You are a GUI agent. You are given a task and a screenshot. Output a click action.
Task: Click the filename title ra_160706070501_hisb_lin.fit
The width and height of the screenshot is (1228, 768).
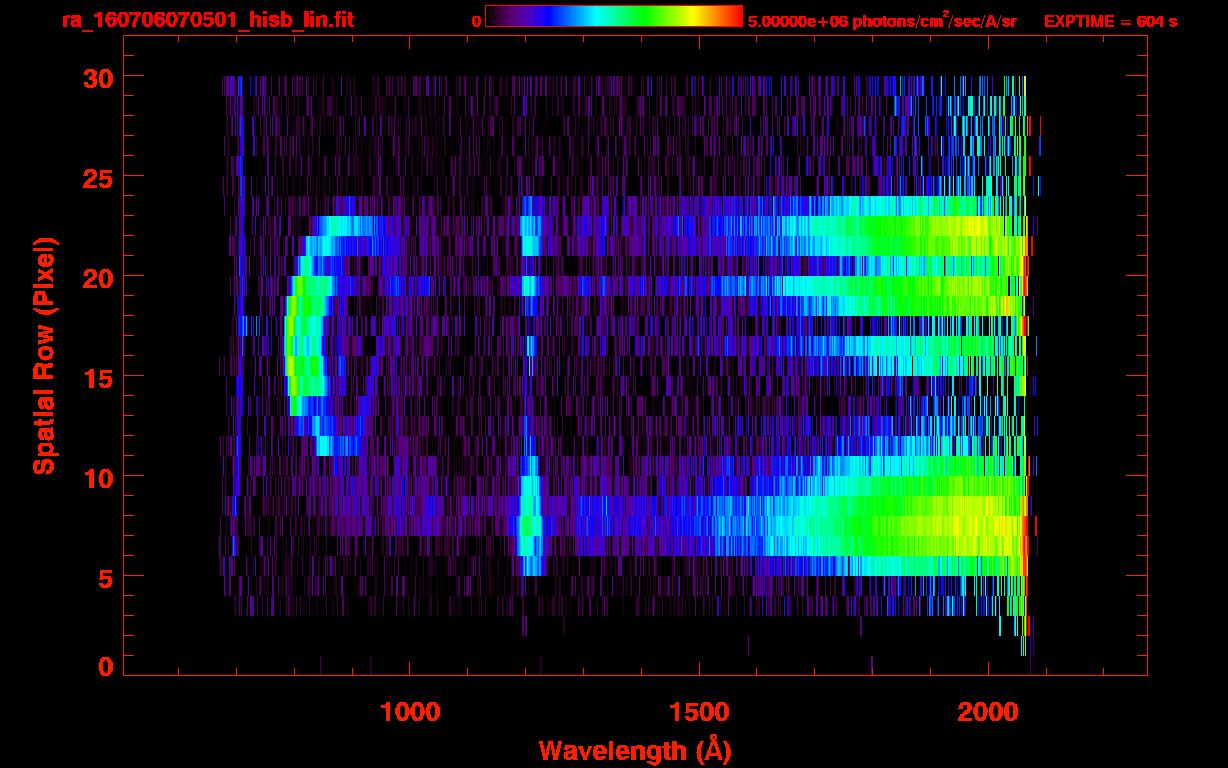tap(206, 20)
